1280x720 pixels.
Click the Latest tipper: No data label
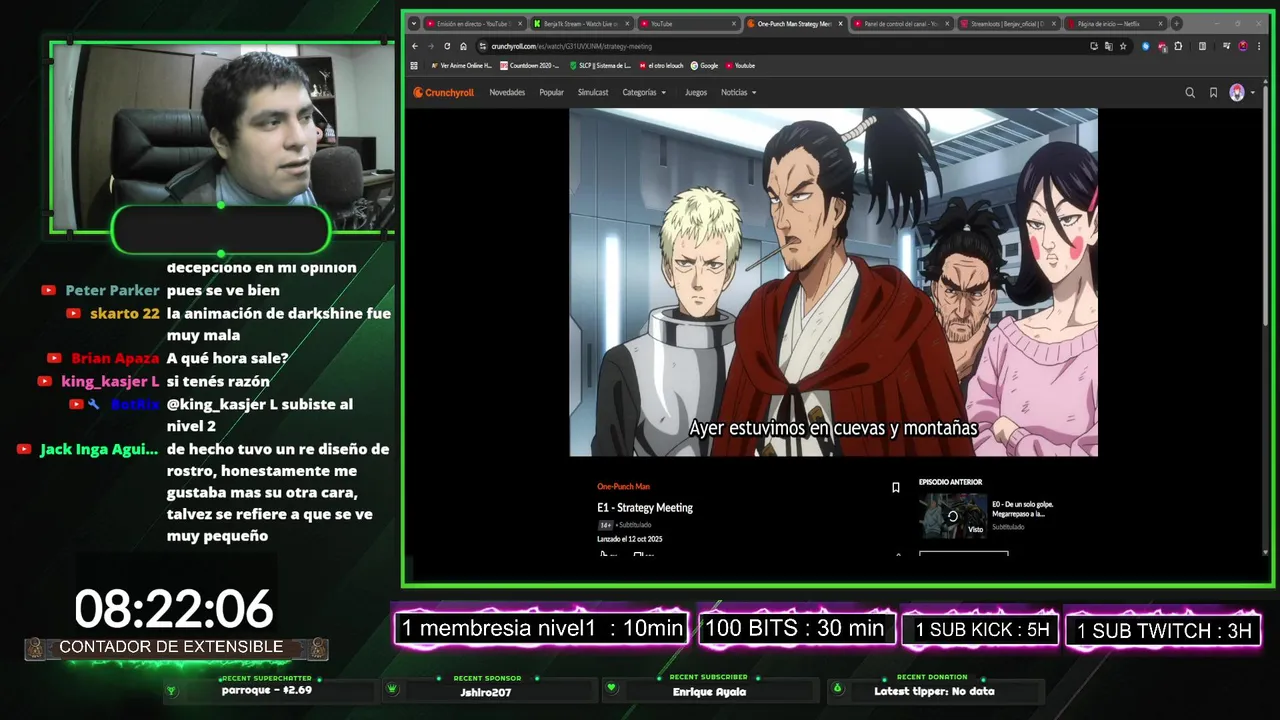click(x=934, y=691)
